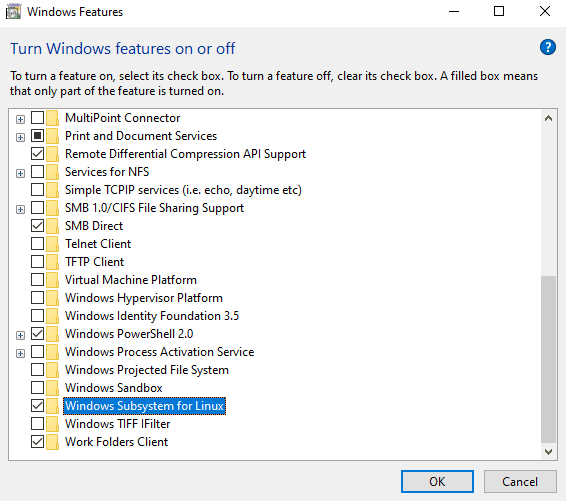The width and height of the screenshot is (566, 501).
Task: Expand SMB 1.0/CIFS File Sharing Support node
Action: pos(21,209)
